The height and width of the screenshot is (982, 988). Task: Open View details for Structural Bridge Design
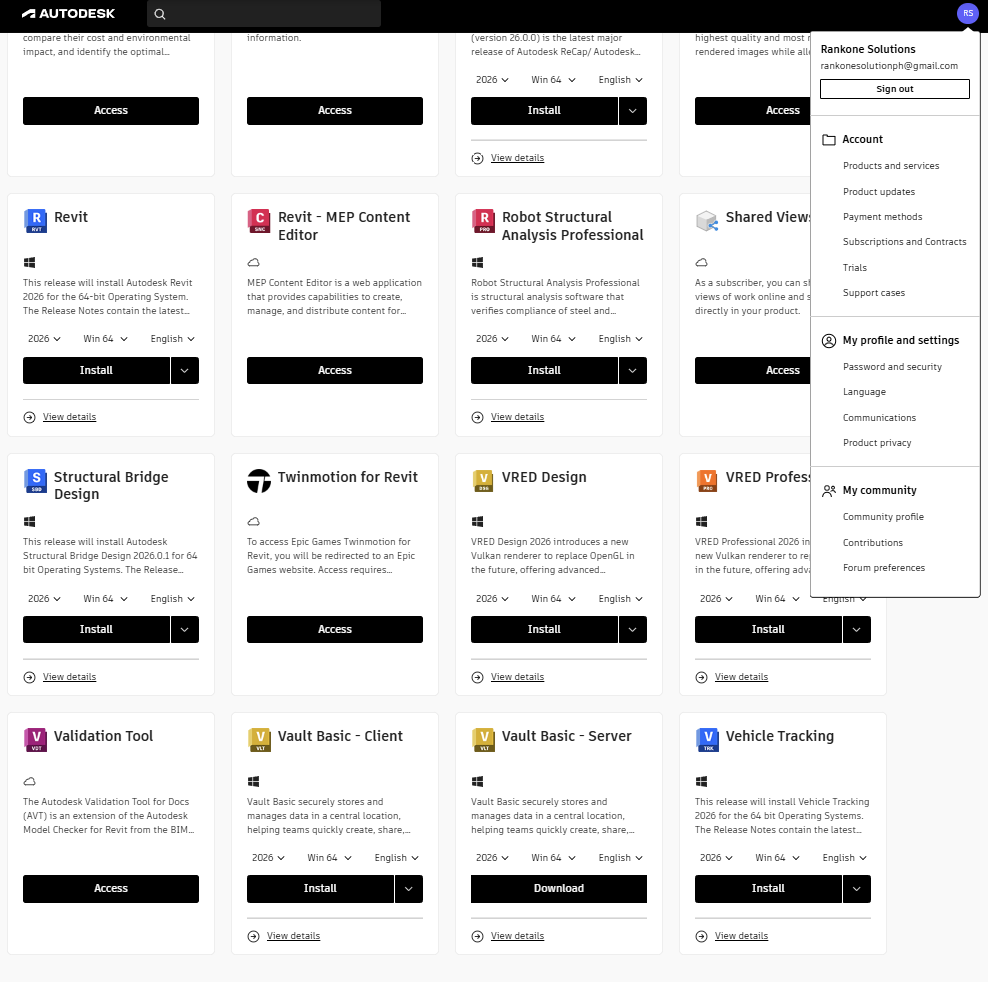click(x=69, y=677)
